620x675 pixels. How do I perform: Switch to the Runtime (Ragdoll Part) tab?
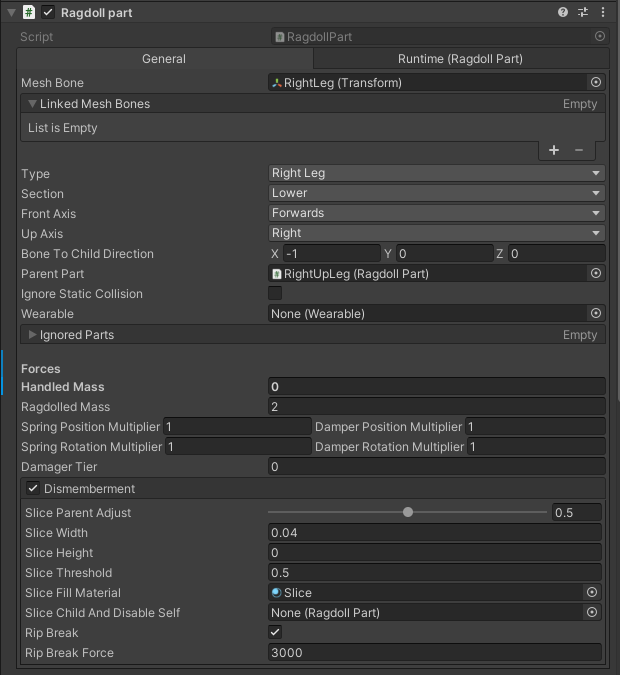coord(461,59)
